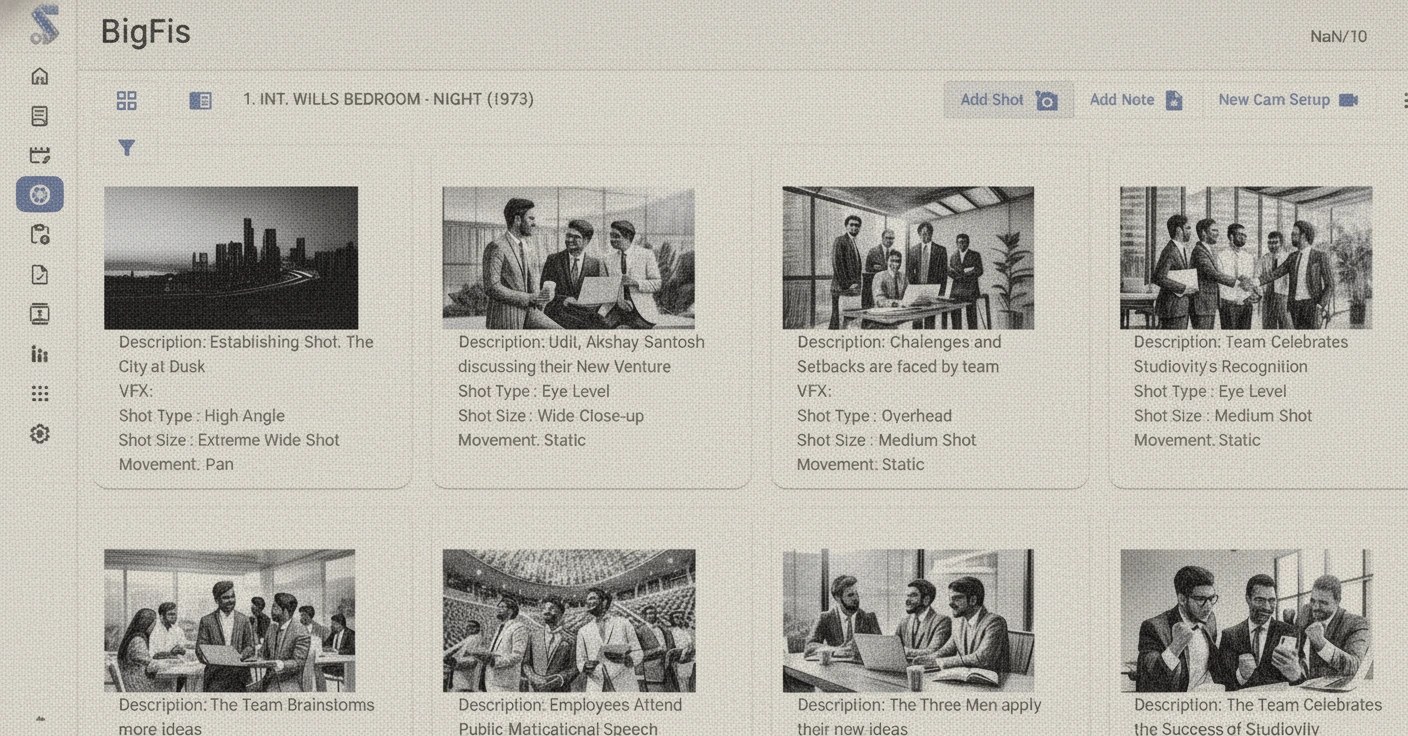Open the Reports document sidebar icon

point(39,273)
